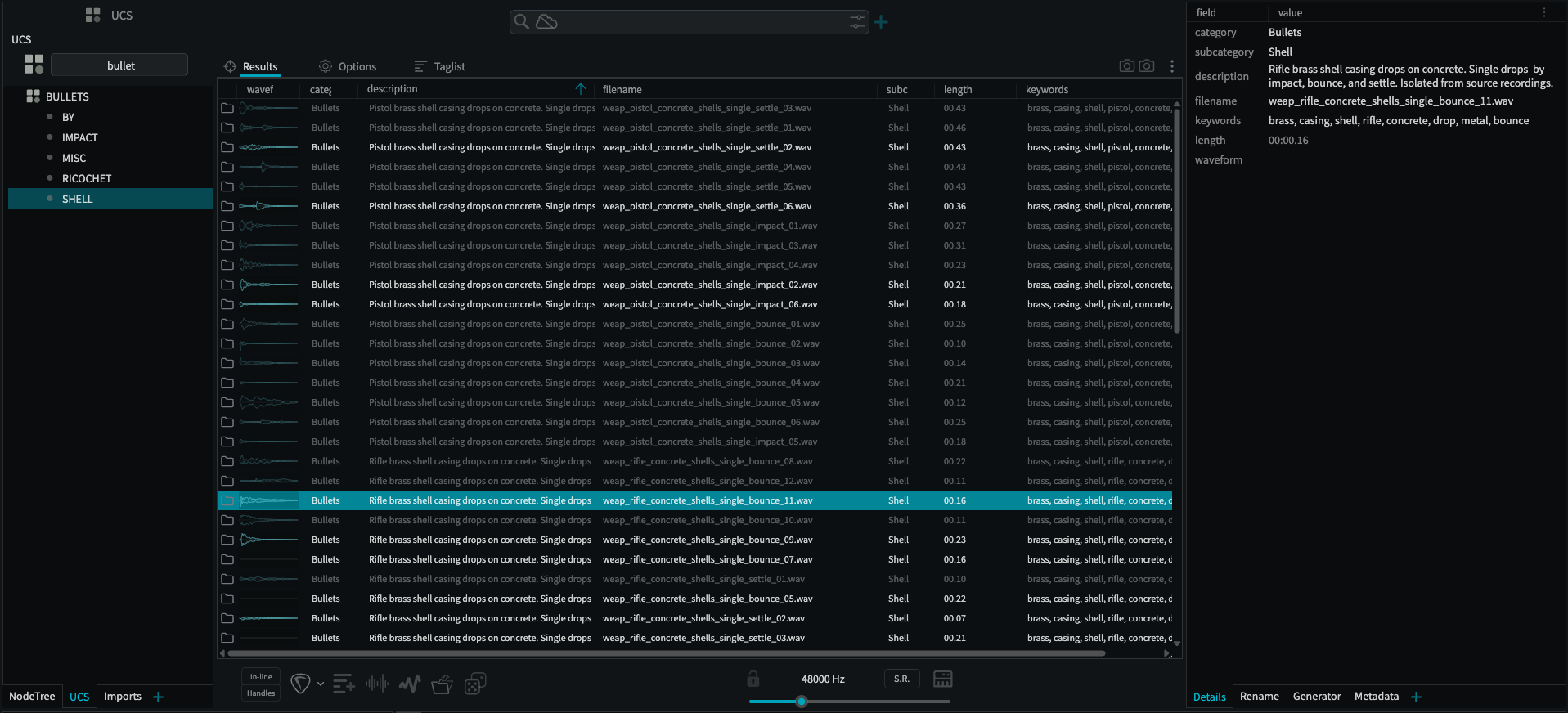Click the magnifier search icon
This screenshot has width=1568, height=713.
click(521, 21)
